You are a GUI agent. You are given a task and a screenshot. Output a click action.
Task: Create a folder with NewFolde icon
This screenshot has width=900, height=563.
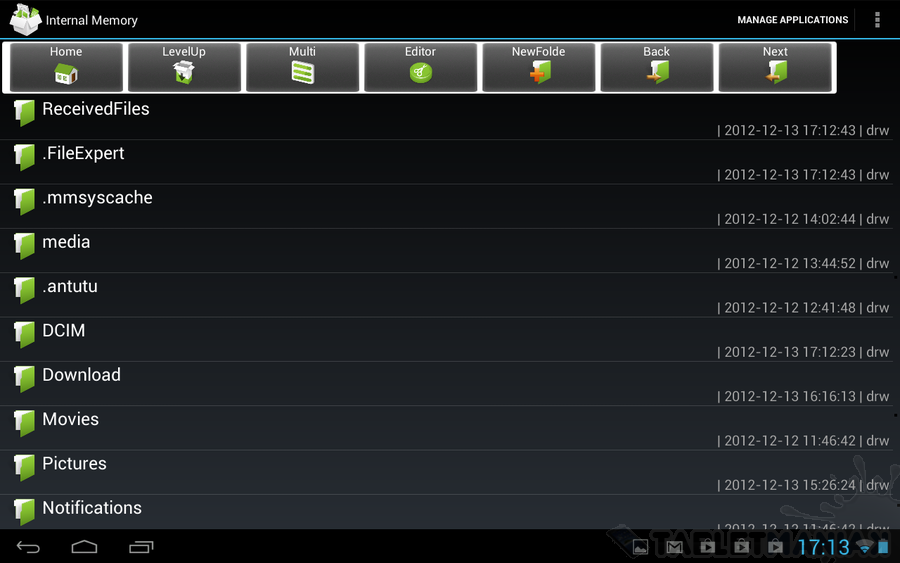tap(539, 73)
